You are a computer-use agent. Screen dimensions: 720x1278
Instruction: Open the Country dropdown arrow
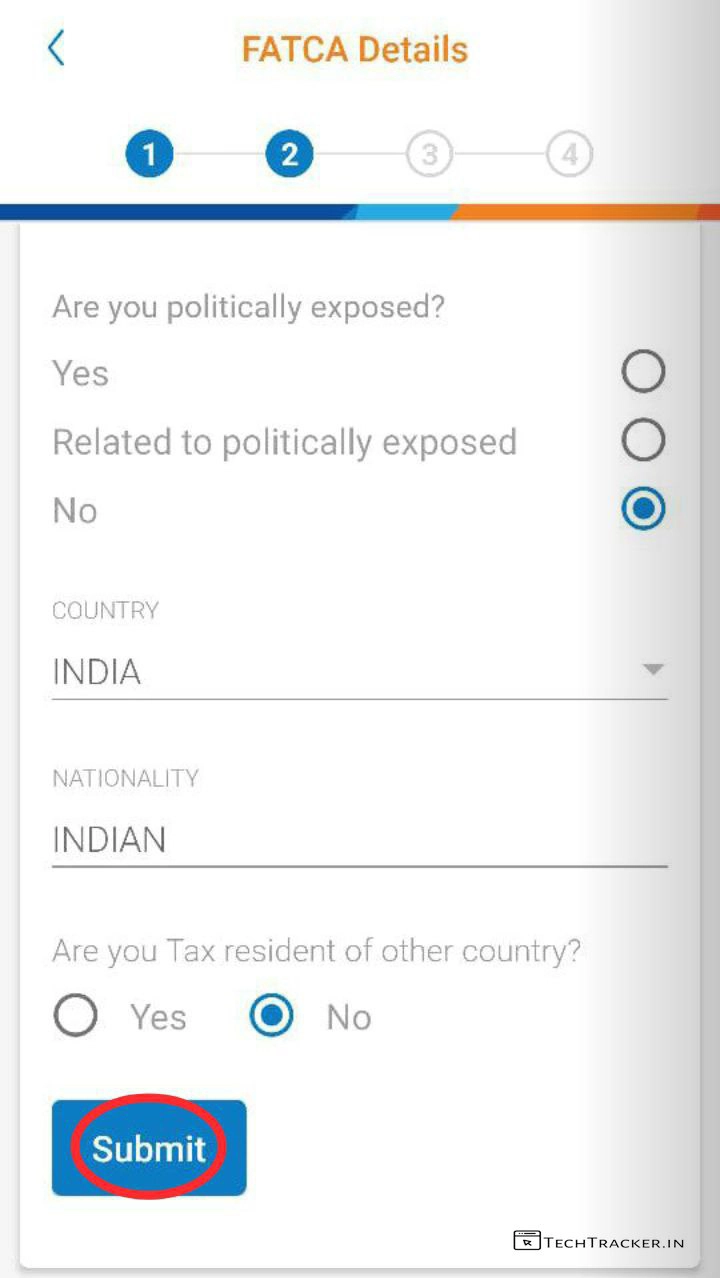[653, 669]
